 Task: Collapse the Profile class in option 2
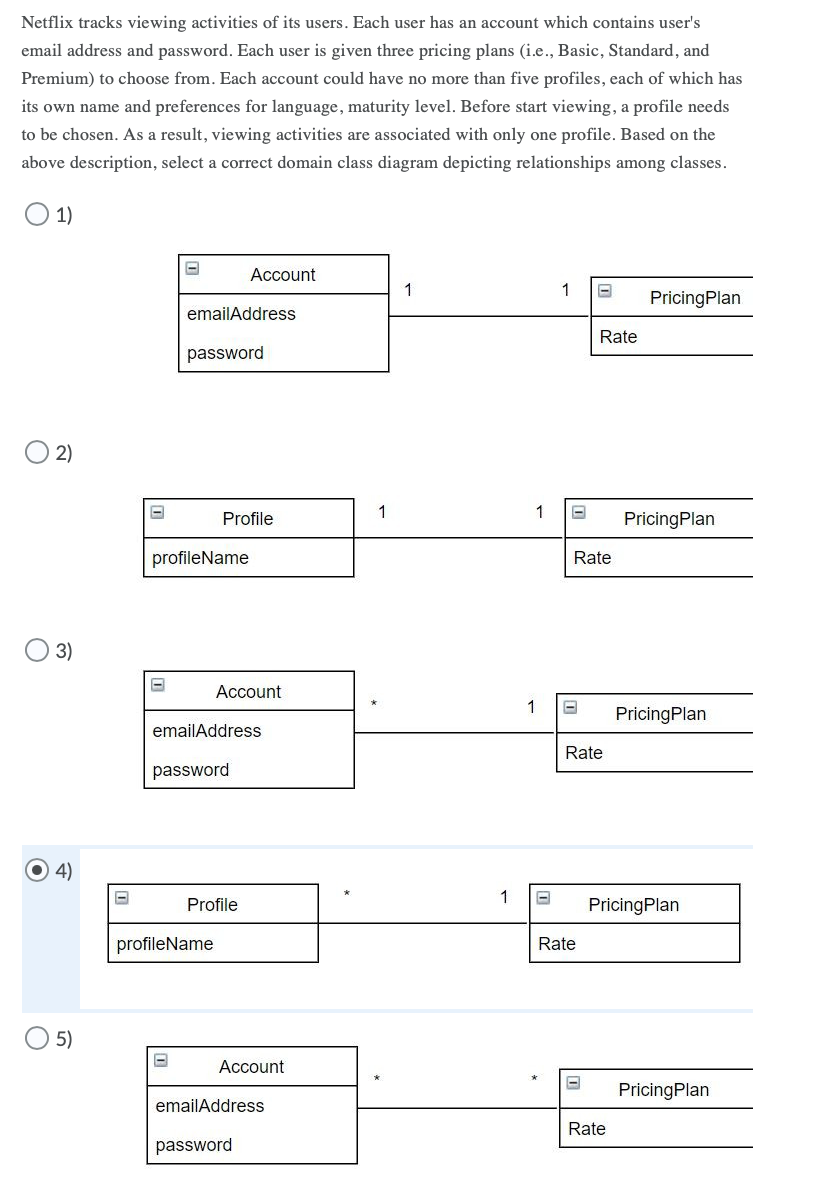tap(157, 510)
